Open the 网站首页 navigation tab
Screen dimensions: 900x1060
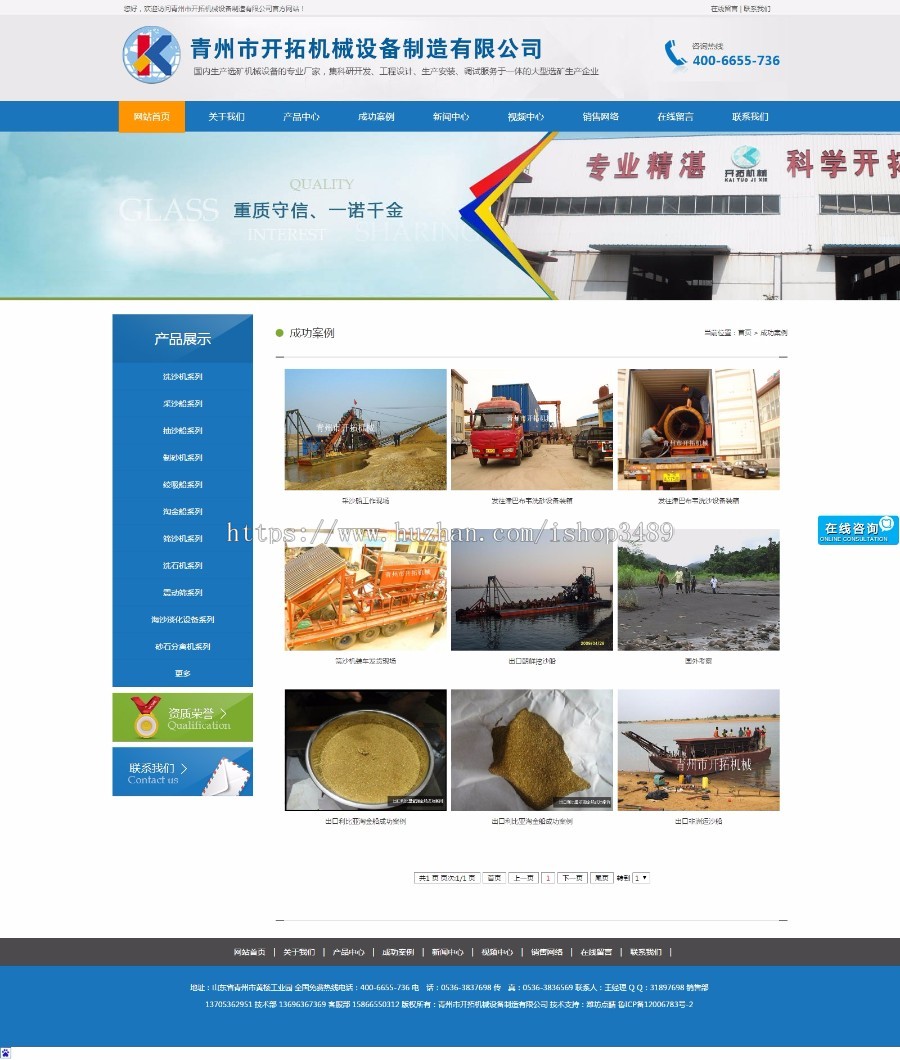(x=151, y=117)
